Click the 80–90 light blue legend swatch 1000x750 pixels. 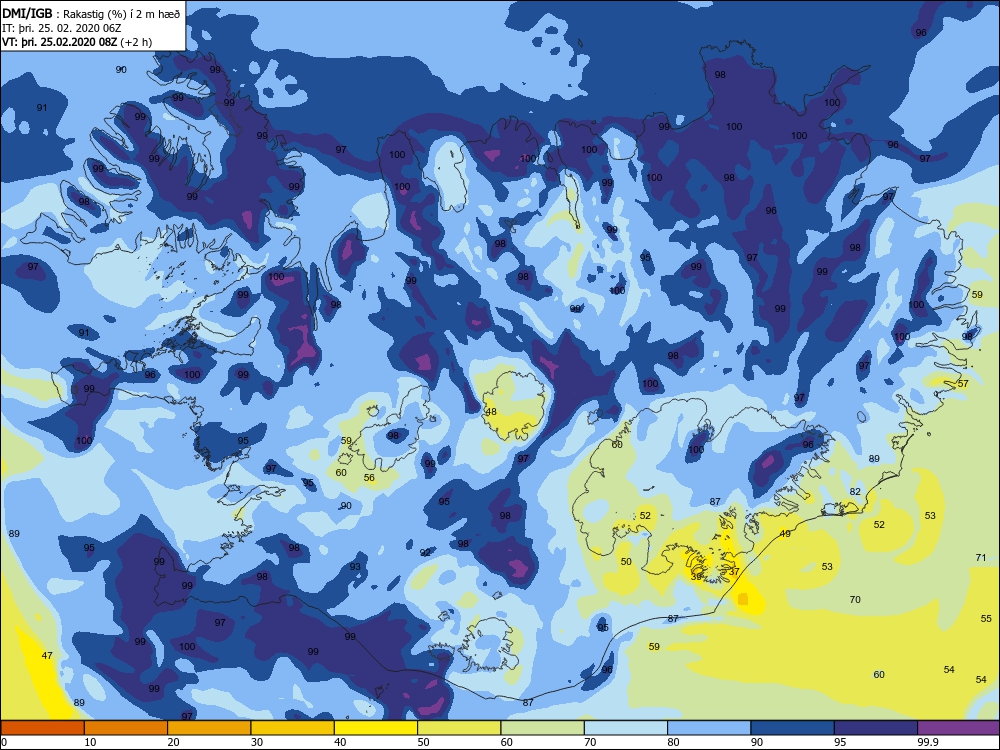709,727
